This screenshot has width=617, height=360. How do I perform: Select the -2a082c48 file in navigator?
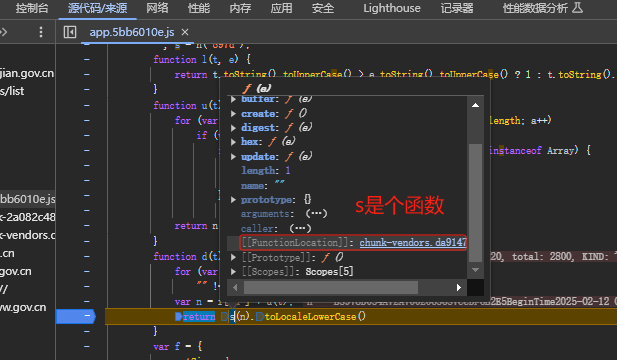(x=28, y=217)
